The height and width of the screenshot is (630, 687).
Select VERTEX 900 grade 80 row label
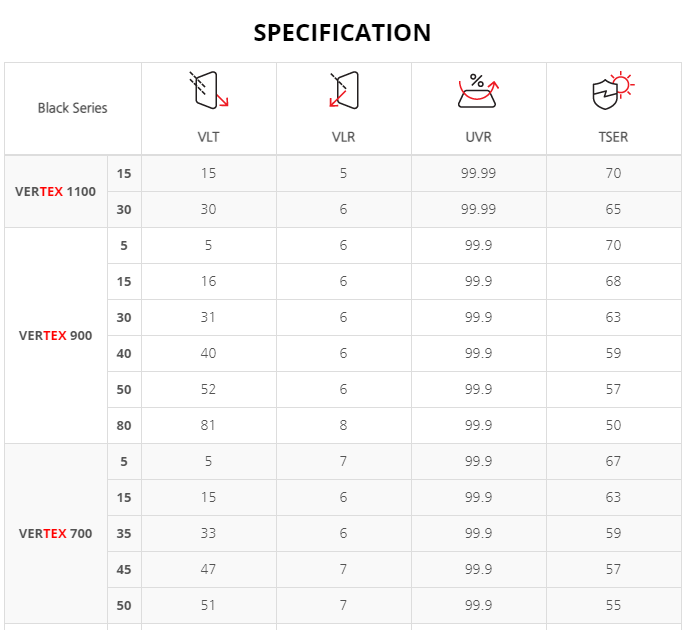[124, 425]
